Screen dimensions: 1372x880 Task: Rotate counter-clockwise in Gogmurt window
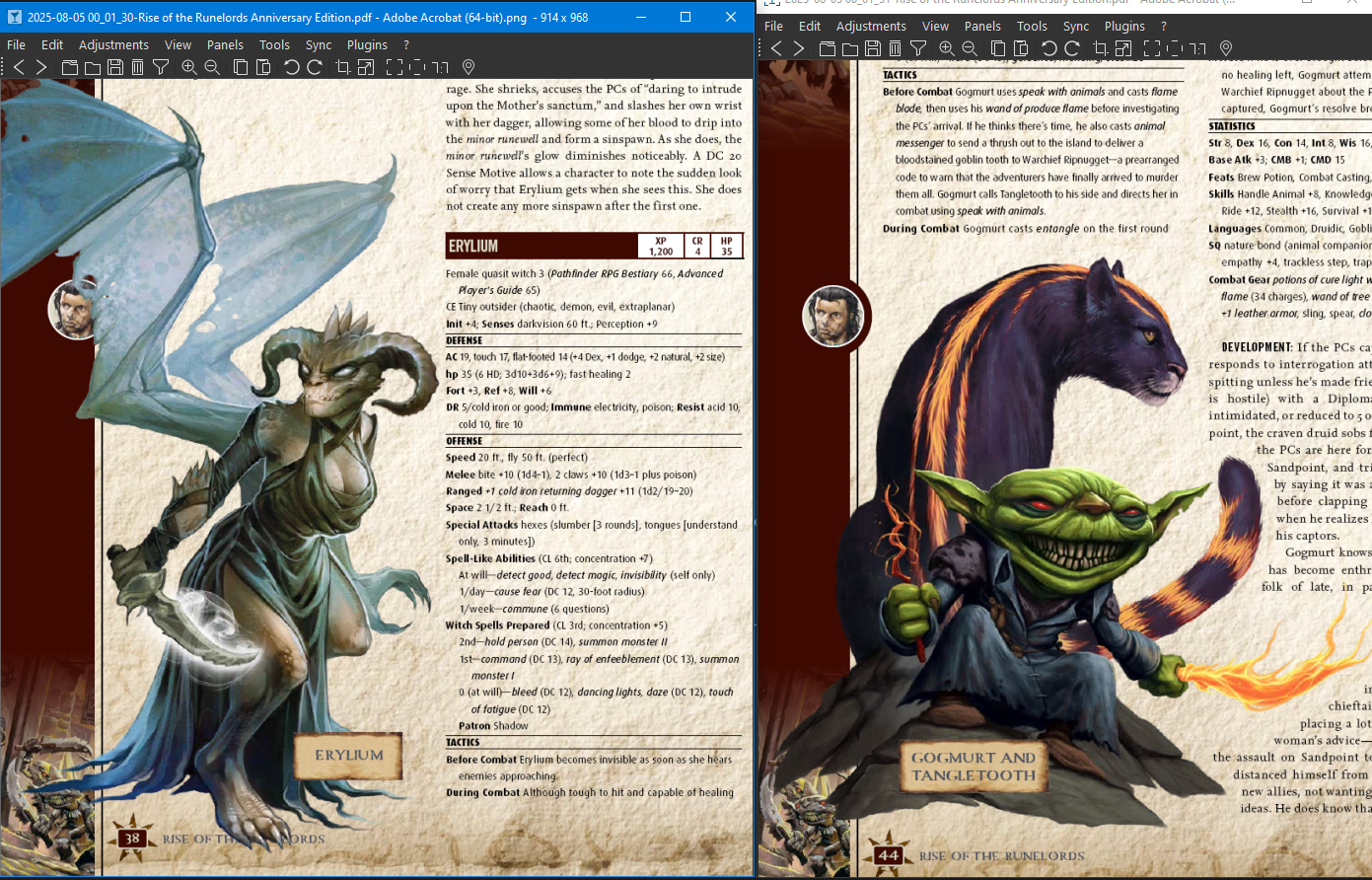pyautogui.click(x=1049, y=48)
